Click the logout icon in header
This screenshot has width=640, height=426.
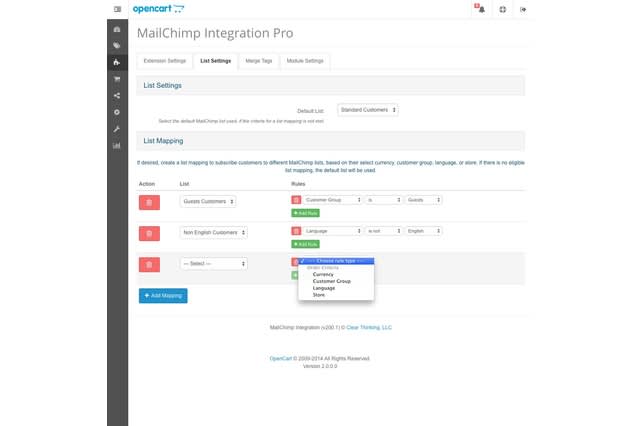click(523, 9)
